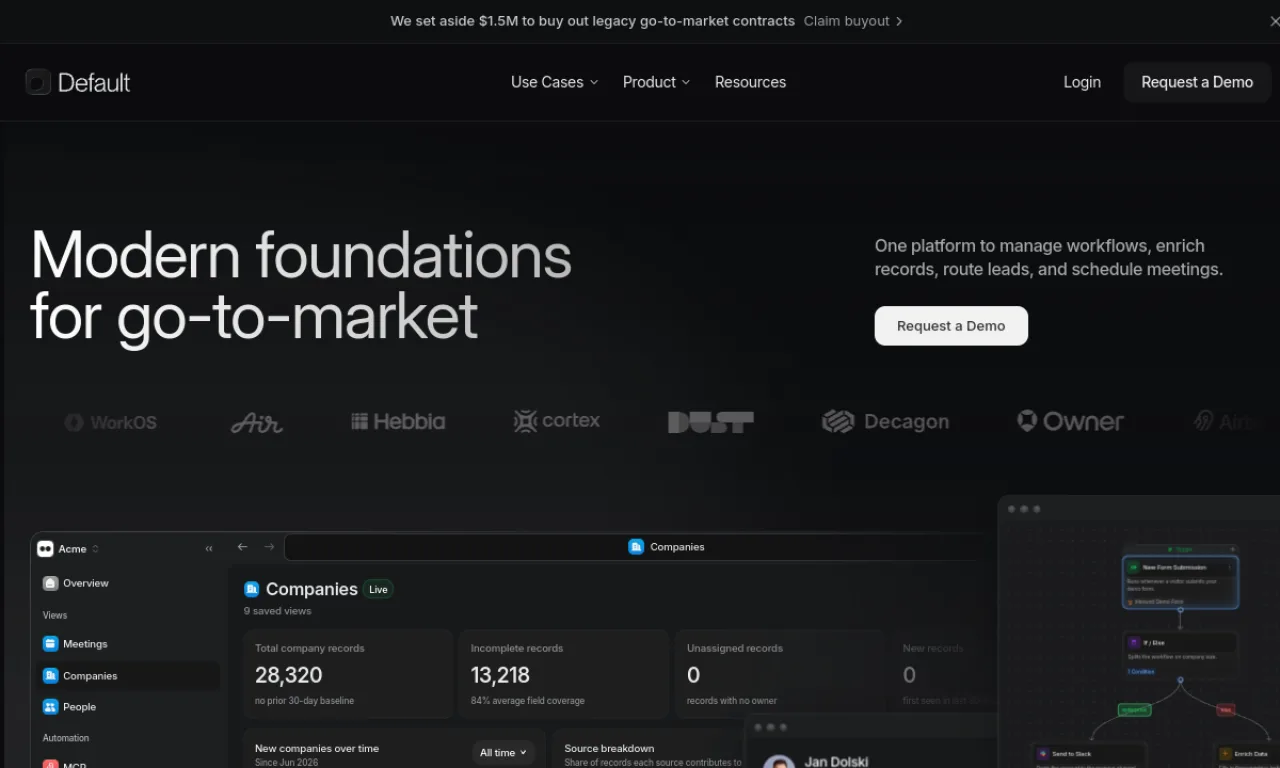Image resolution: width=1280 pixels, height=768 pixels.
Task: Click the Send to Slack node icon
Action: click(x=1043, y=754)
